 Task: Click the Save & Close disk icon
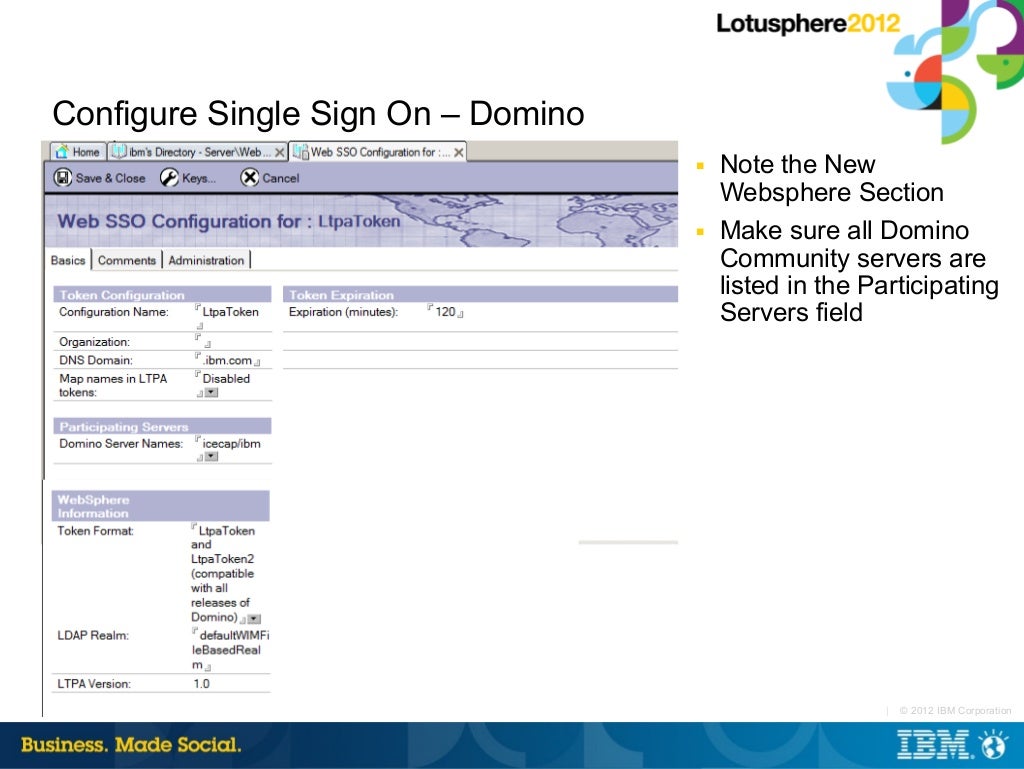63,178
